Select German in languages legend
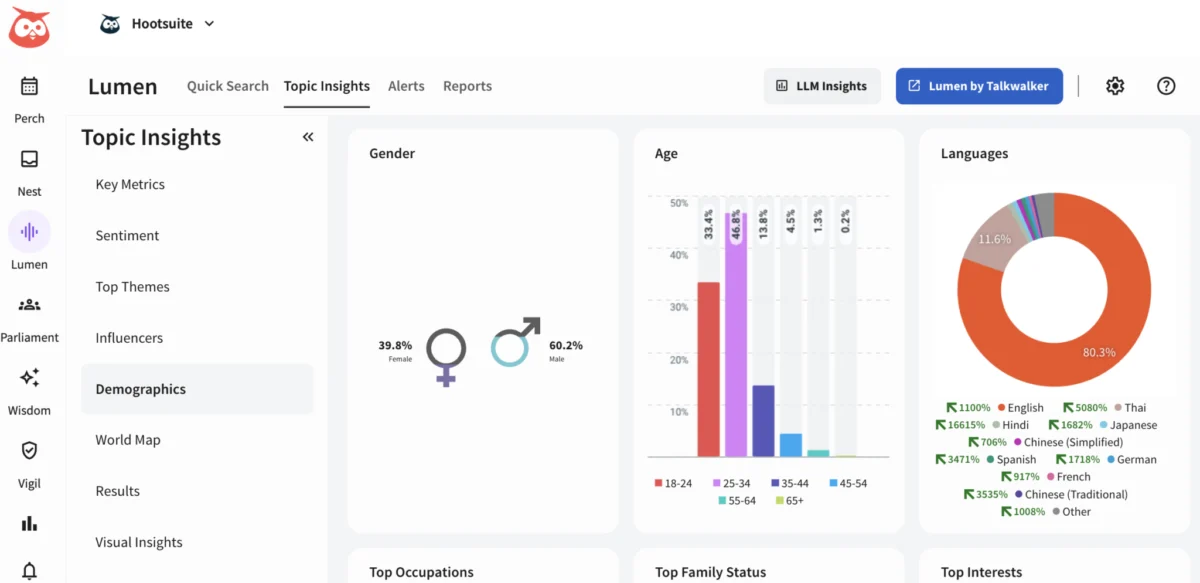Image resolution: width=1200 pixels, height=583 pixels. click(x=1130, y=460)
